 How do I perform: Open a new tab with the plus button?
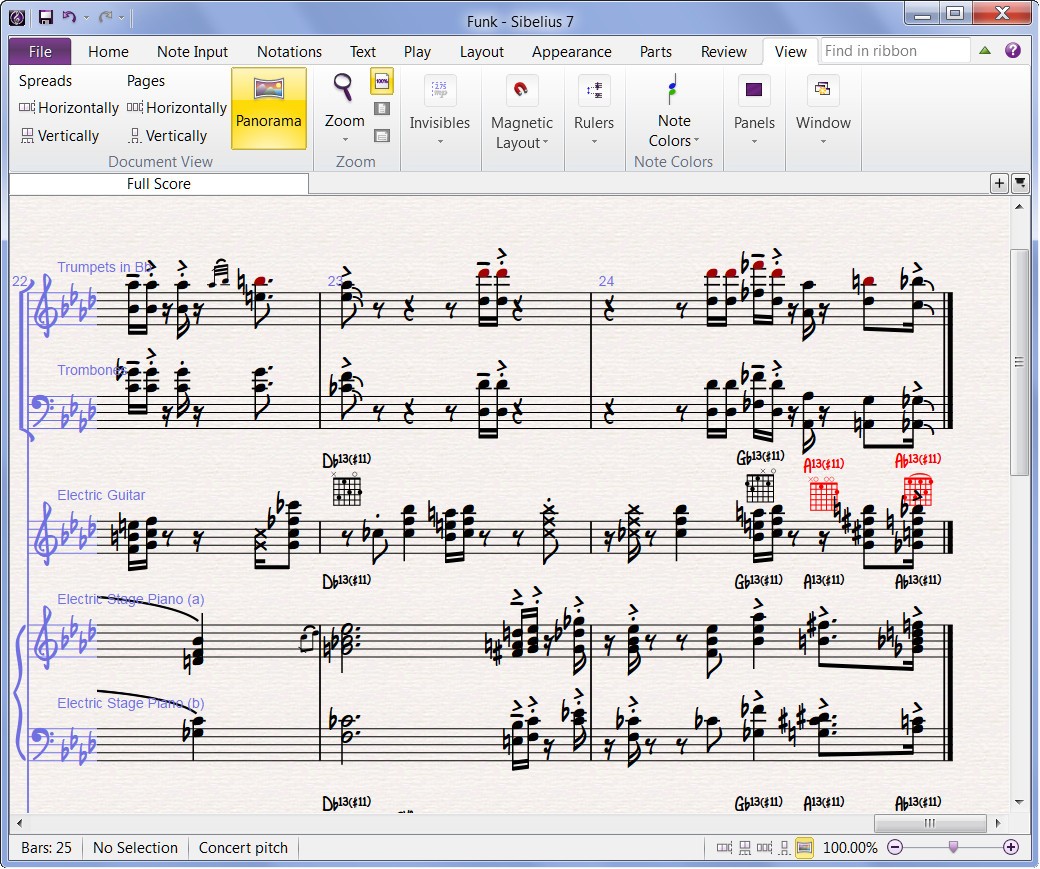pyautogui.click(x=1000, y=183)
